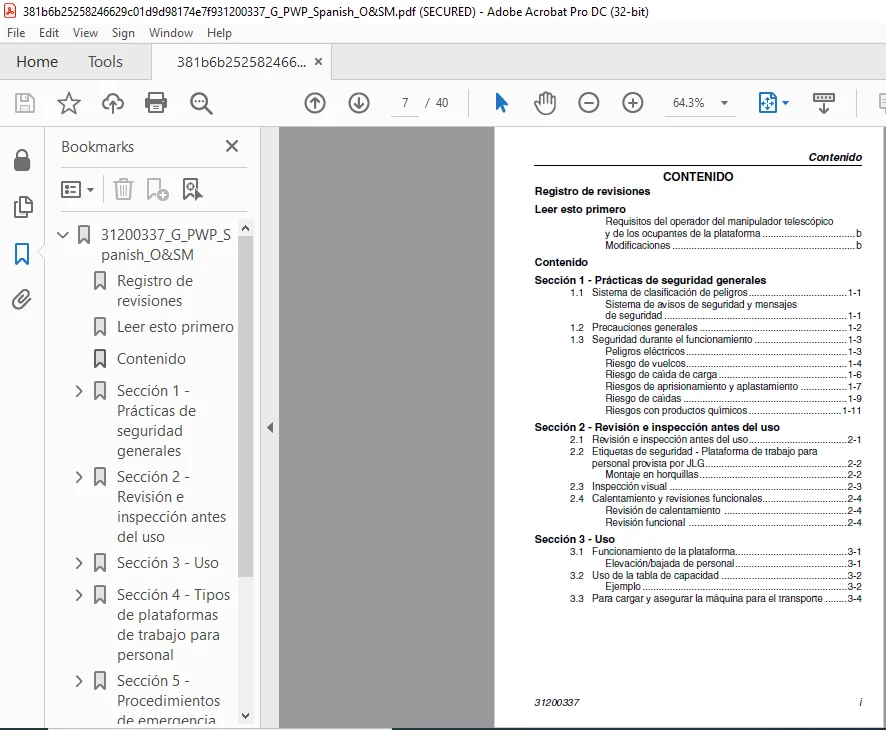Open Page Thumbnails sidebar icon
The height and width of the screenshot is (730, 886).
coord(23,207)
